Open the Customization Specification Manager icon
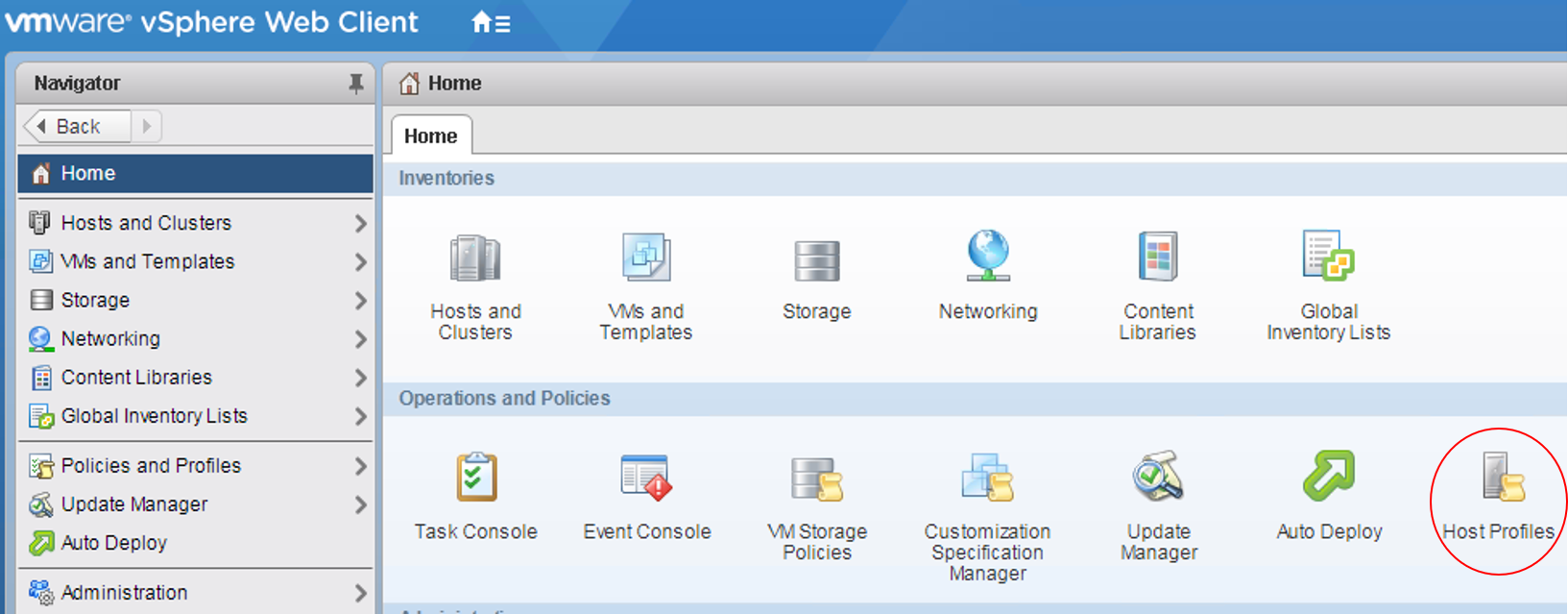The height and width of the screenshot is (614, 1568). [988, 477]
